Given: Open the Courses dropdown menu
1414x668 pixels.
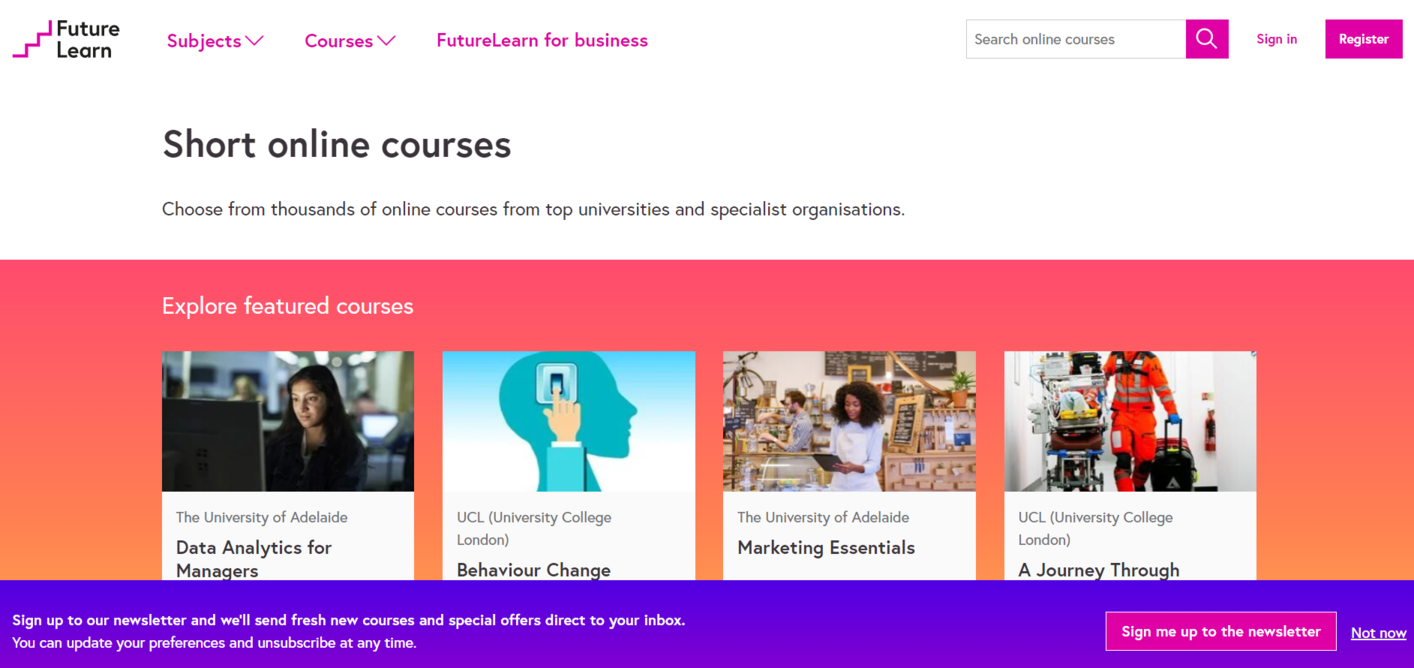Looking at the screenshot, I should pyautogui.click(x=349, y=41).
